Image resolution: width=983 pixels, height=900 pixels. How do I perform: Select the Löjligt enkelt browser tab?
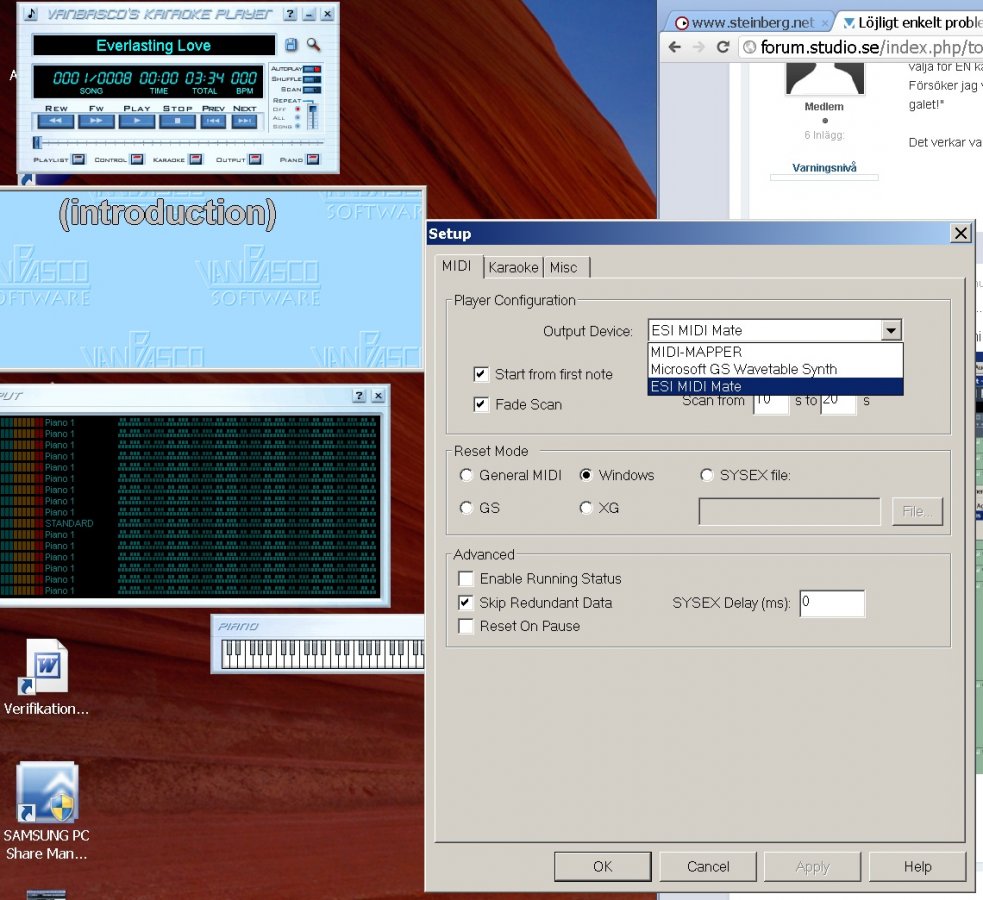(x=910, y=23)
